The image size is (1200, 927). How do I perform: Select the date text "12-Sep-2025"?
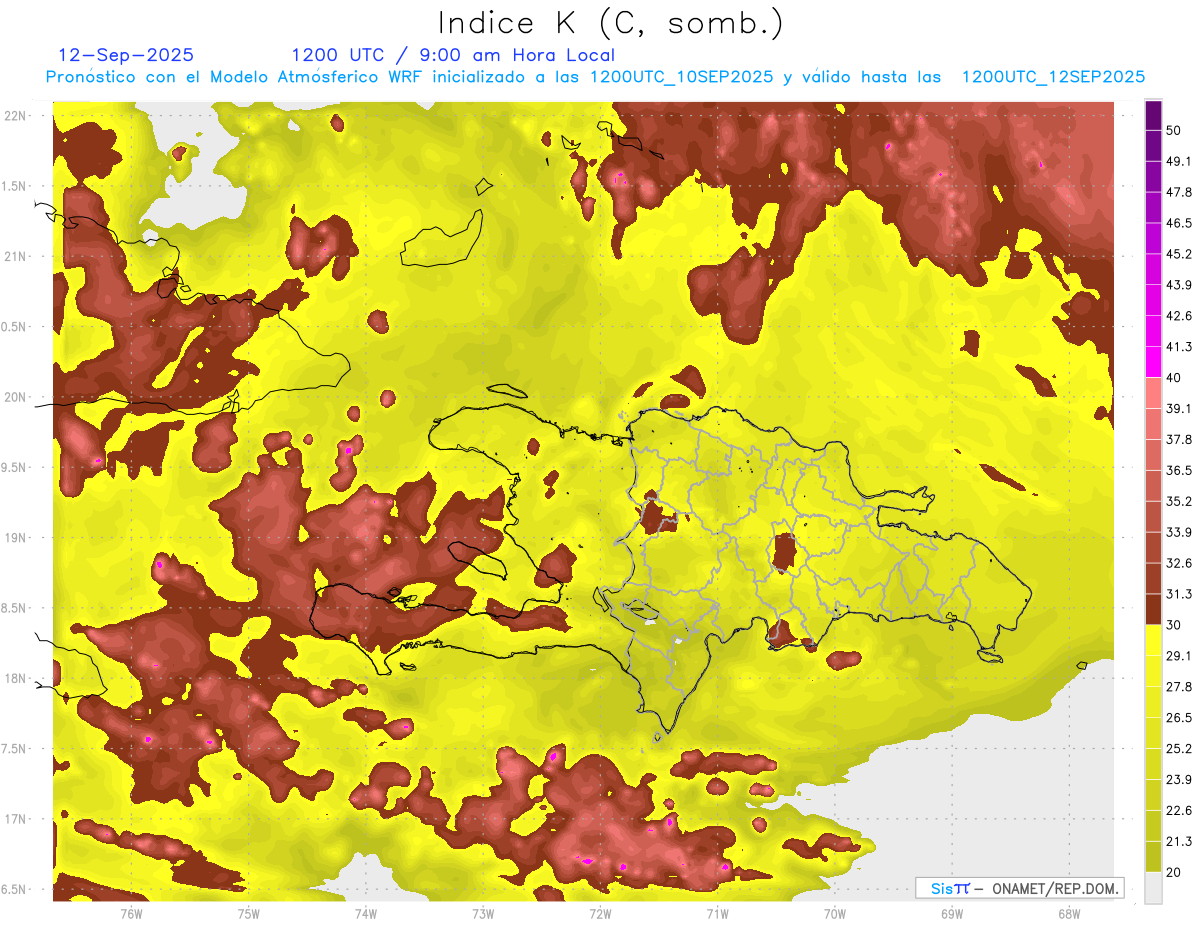point(126,55)
